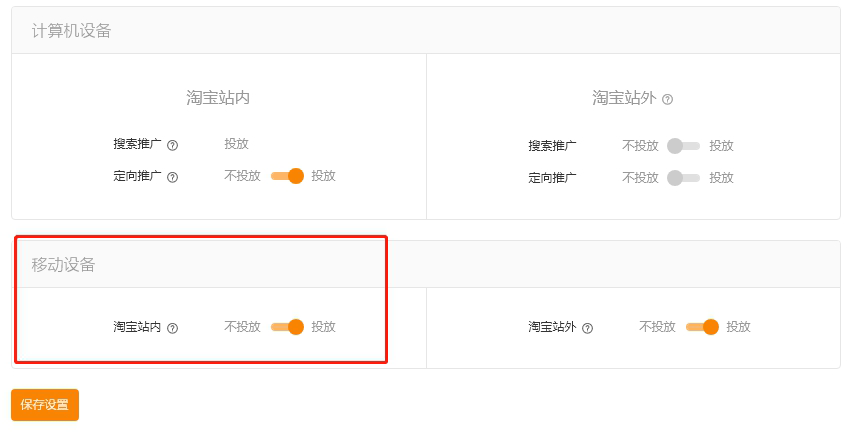Click help icon beside 移动设备 淘宝站外
Screen dimensions: 847x432
pyautogui.click(x=588, y=328)
